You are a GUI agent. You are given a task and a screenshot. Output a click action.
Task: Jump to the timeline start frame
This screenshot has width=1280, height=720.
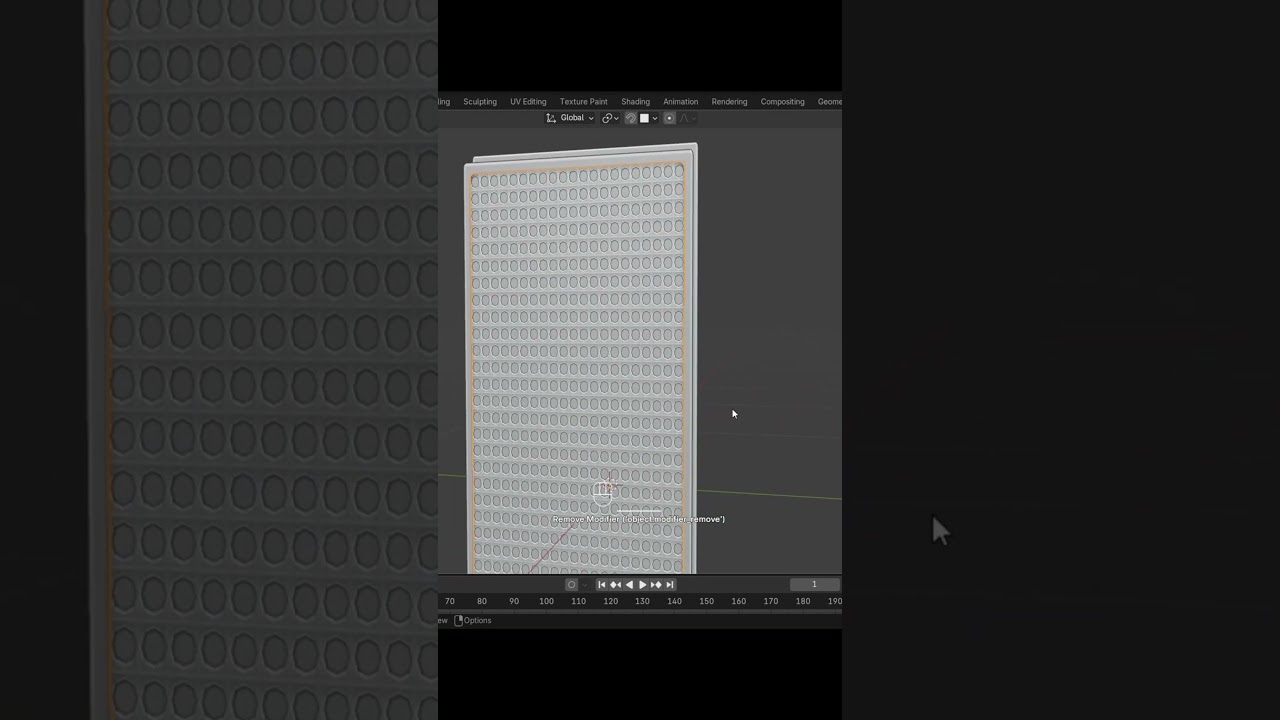601,585
